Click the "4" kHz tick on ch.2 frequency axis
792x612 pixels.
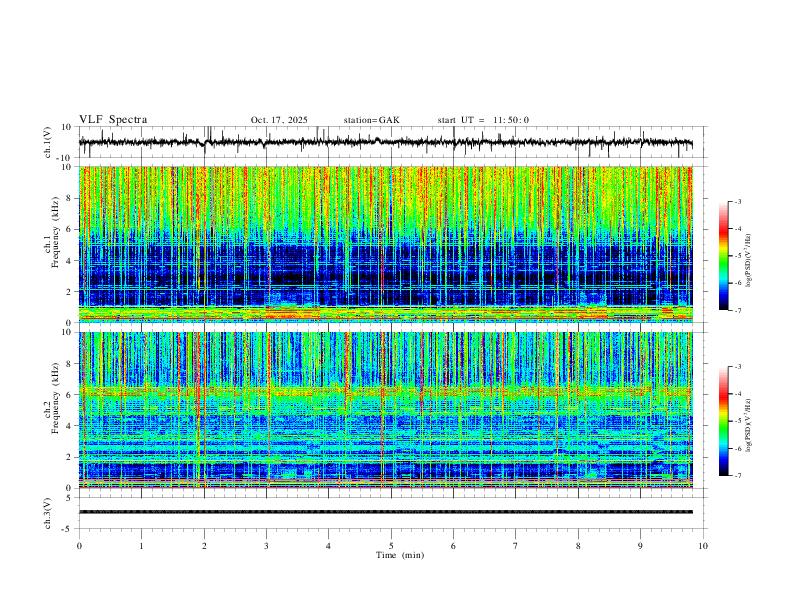69,426
